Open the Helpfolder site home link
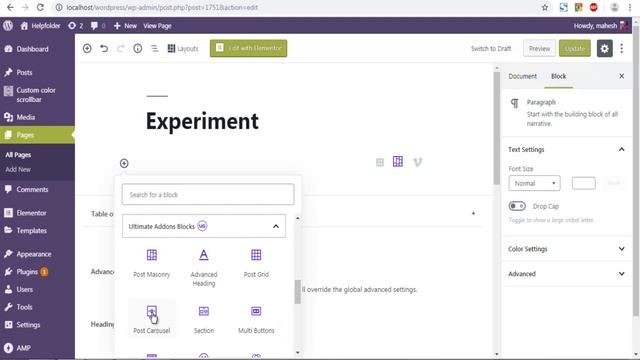640x360 pixels. tap(40, 26)
